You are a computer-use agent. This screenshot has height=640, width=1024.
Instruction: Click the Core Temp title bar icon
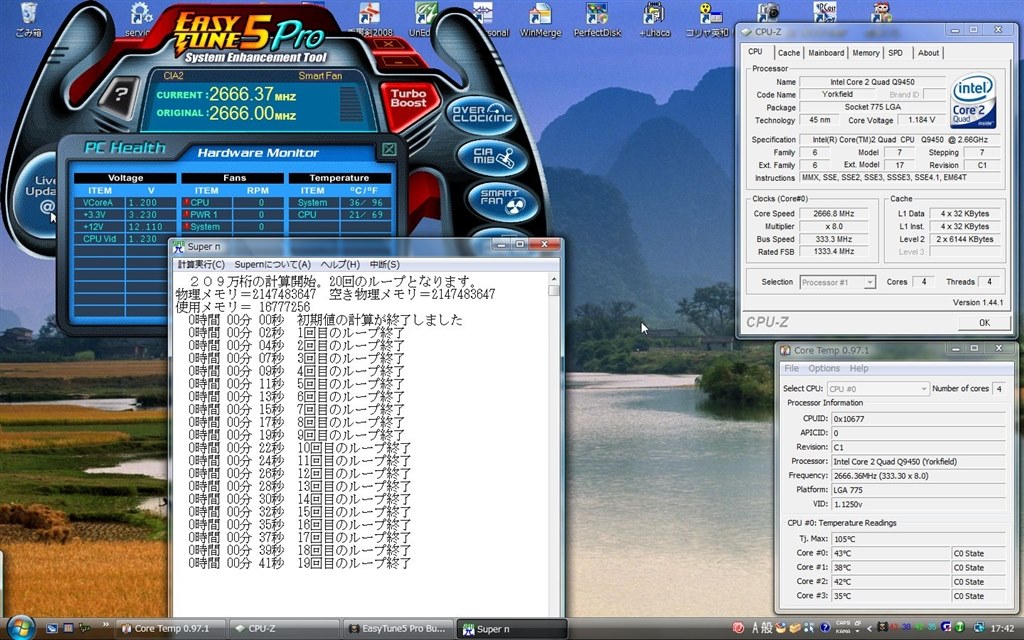click(785, 351)
